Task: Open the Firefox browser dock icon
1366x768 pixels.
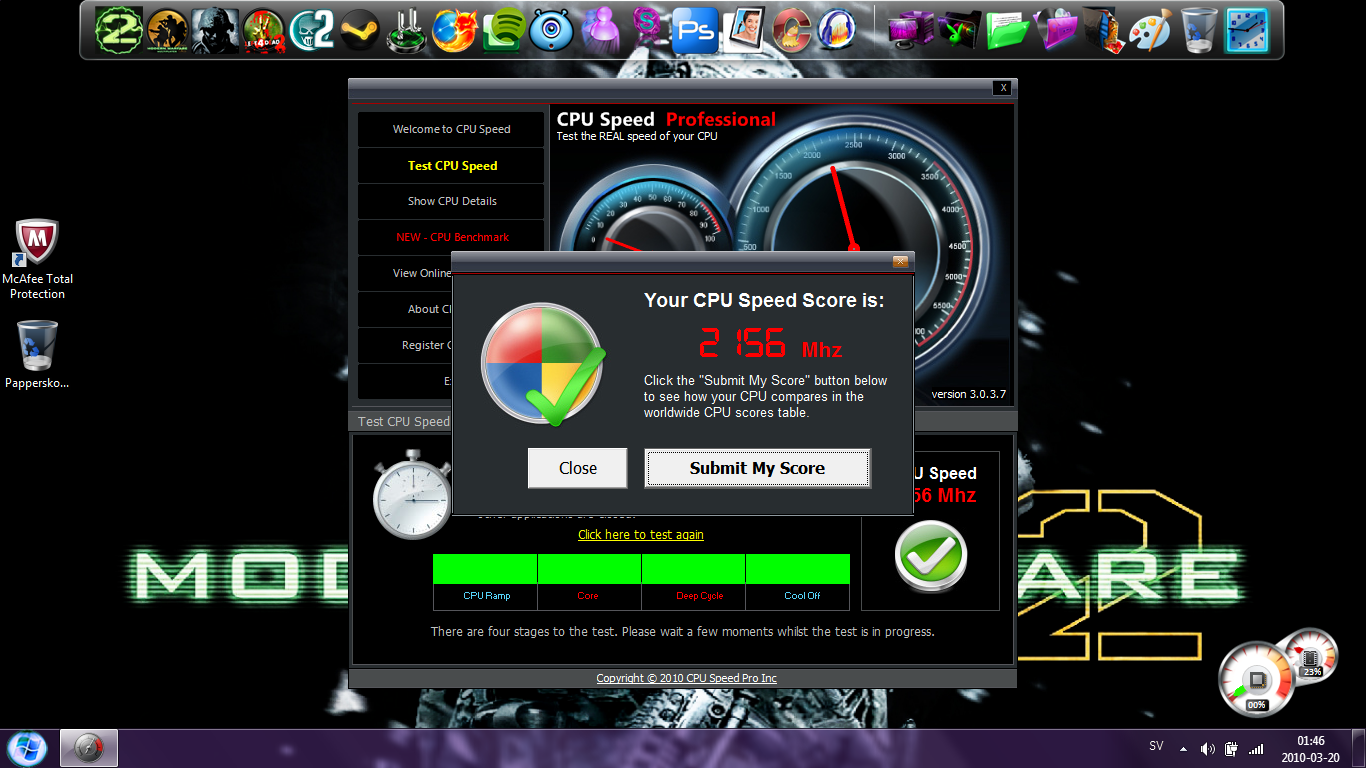Action: coord(454,31)
